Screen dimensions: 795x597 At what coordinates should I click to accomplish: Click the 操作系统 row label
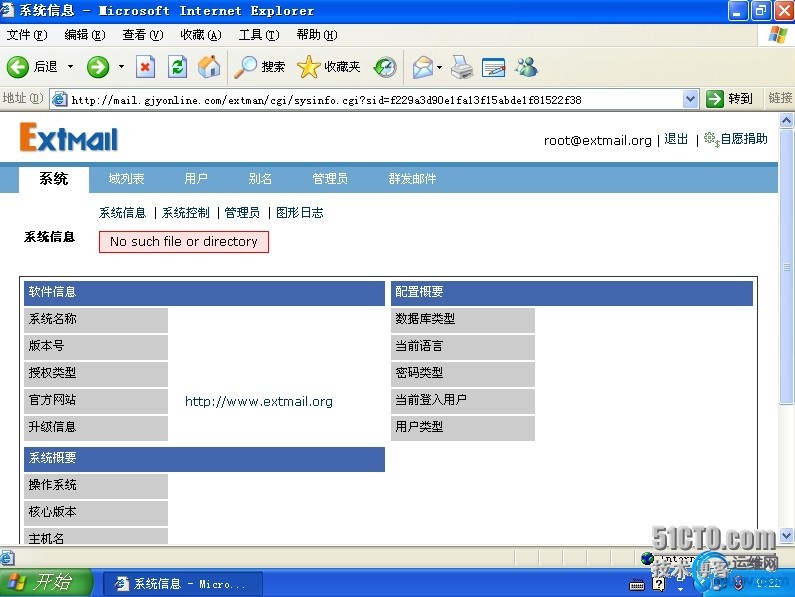[96, 485]
